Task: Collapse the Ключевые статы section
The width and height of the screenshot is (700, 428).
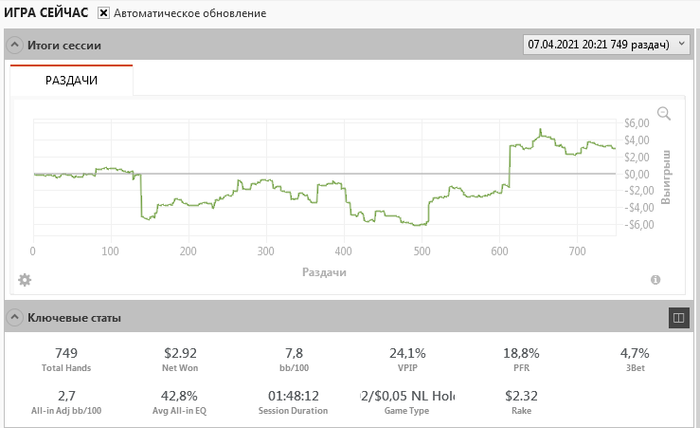Action: (15, 318)
